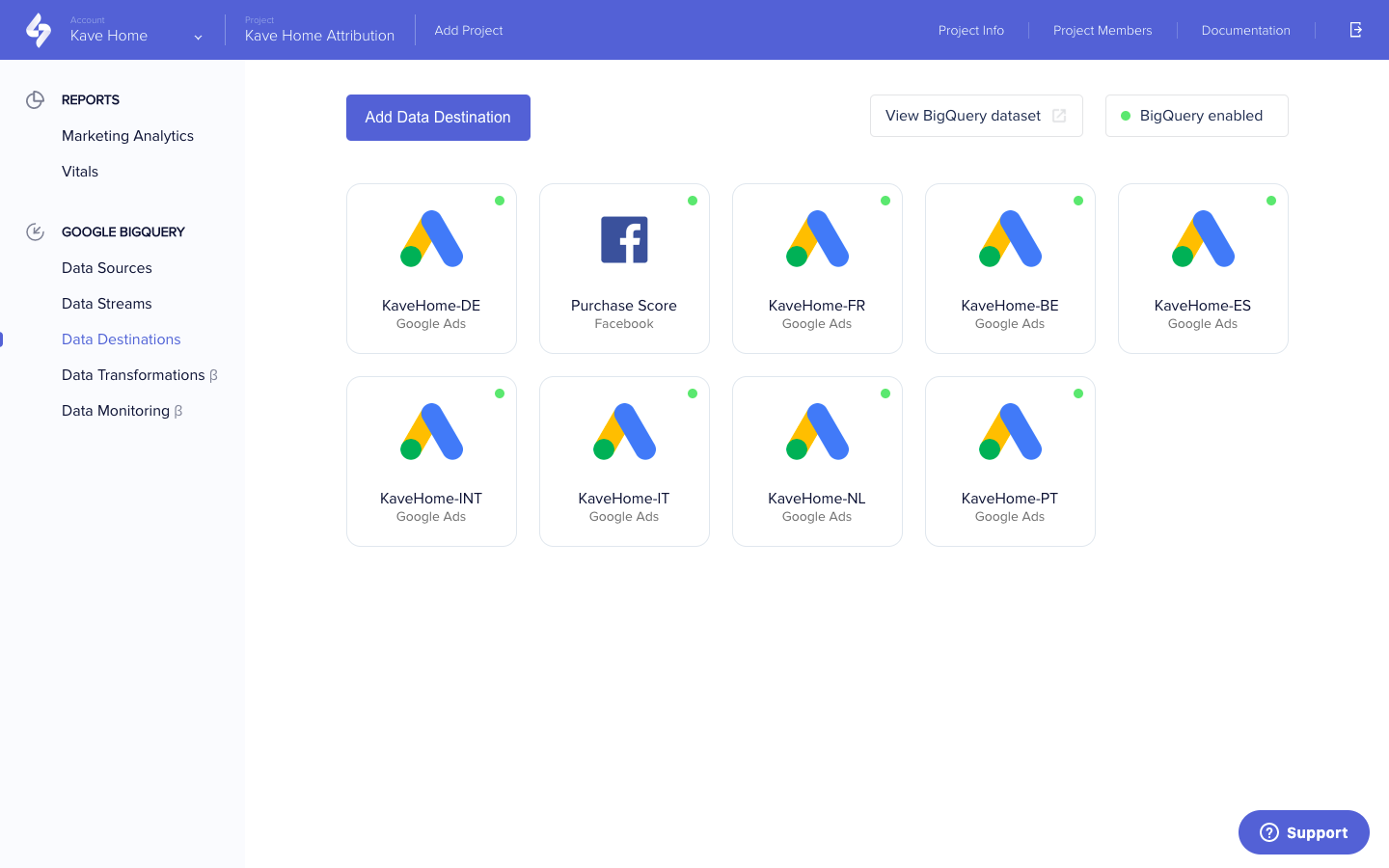Click the green dot in BigQuery enabled
The width and height of the screenshot is (1389, 868).
pos(1126,116)
